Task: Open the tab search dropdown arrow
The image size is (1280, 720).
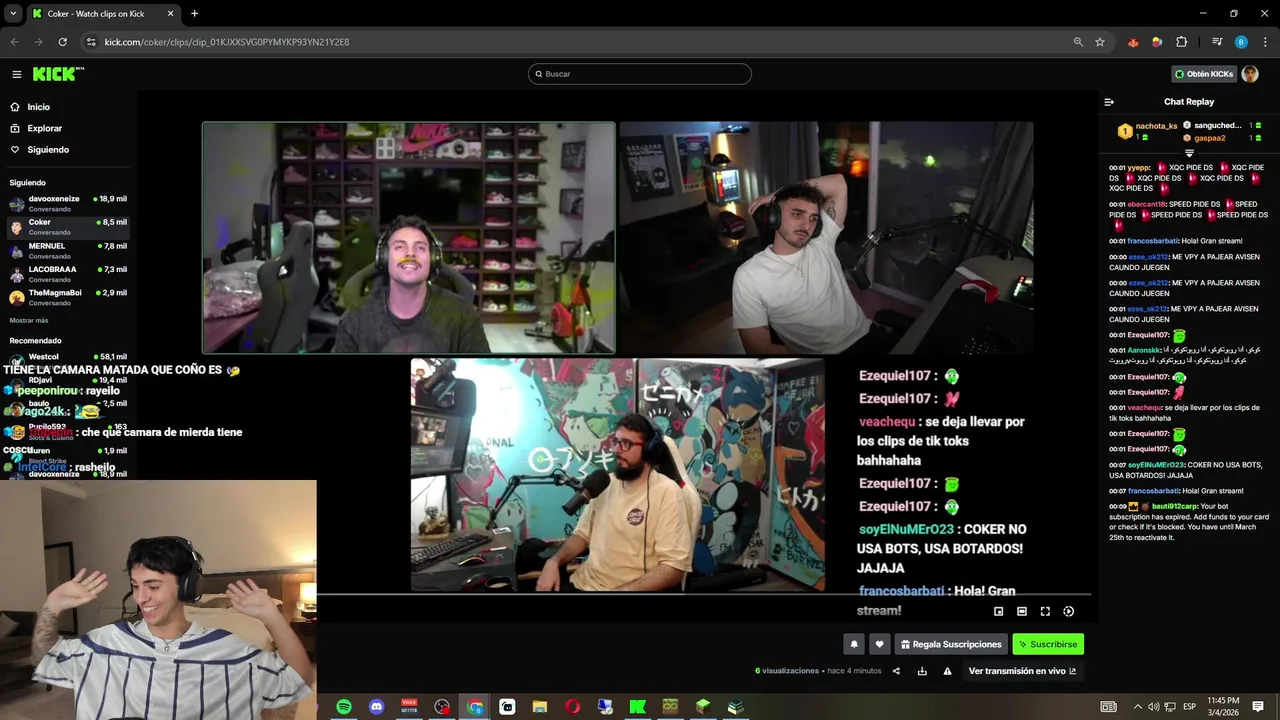Action: (13, 14)
